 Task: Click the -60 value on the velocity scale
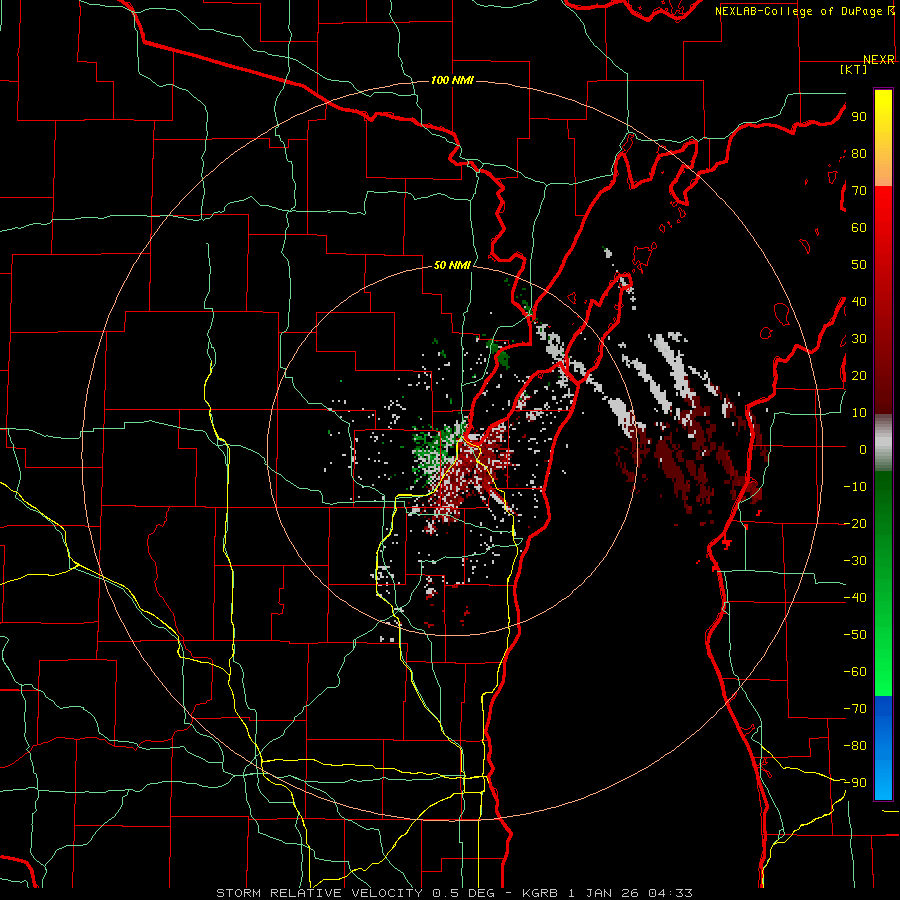pos(855,672)
